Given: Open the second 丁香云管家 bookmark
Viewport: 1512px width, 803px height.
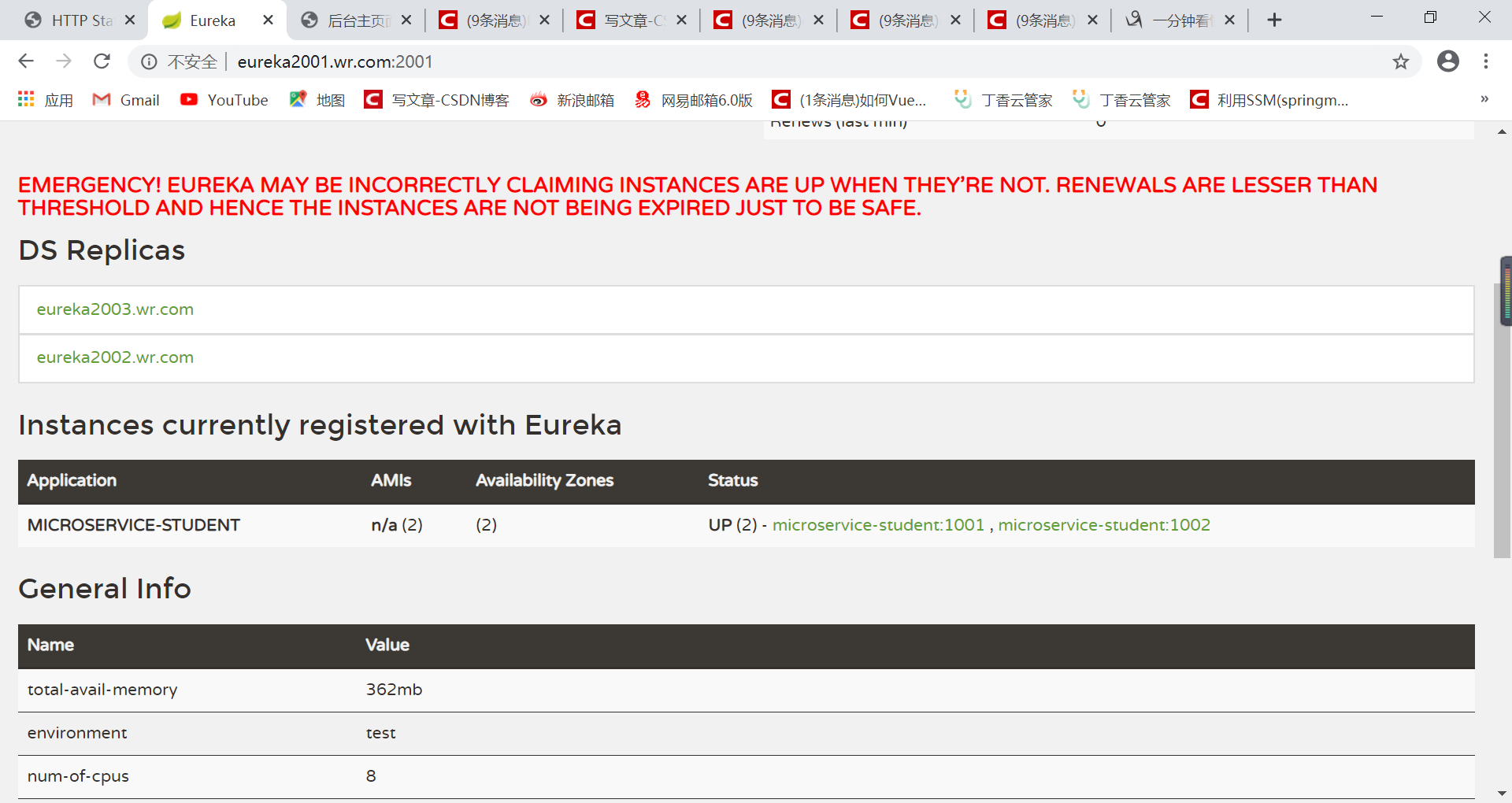Looking at the screenshot, I should (1121, 100).
